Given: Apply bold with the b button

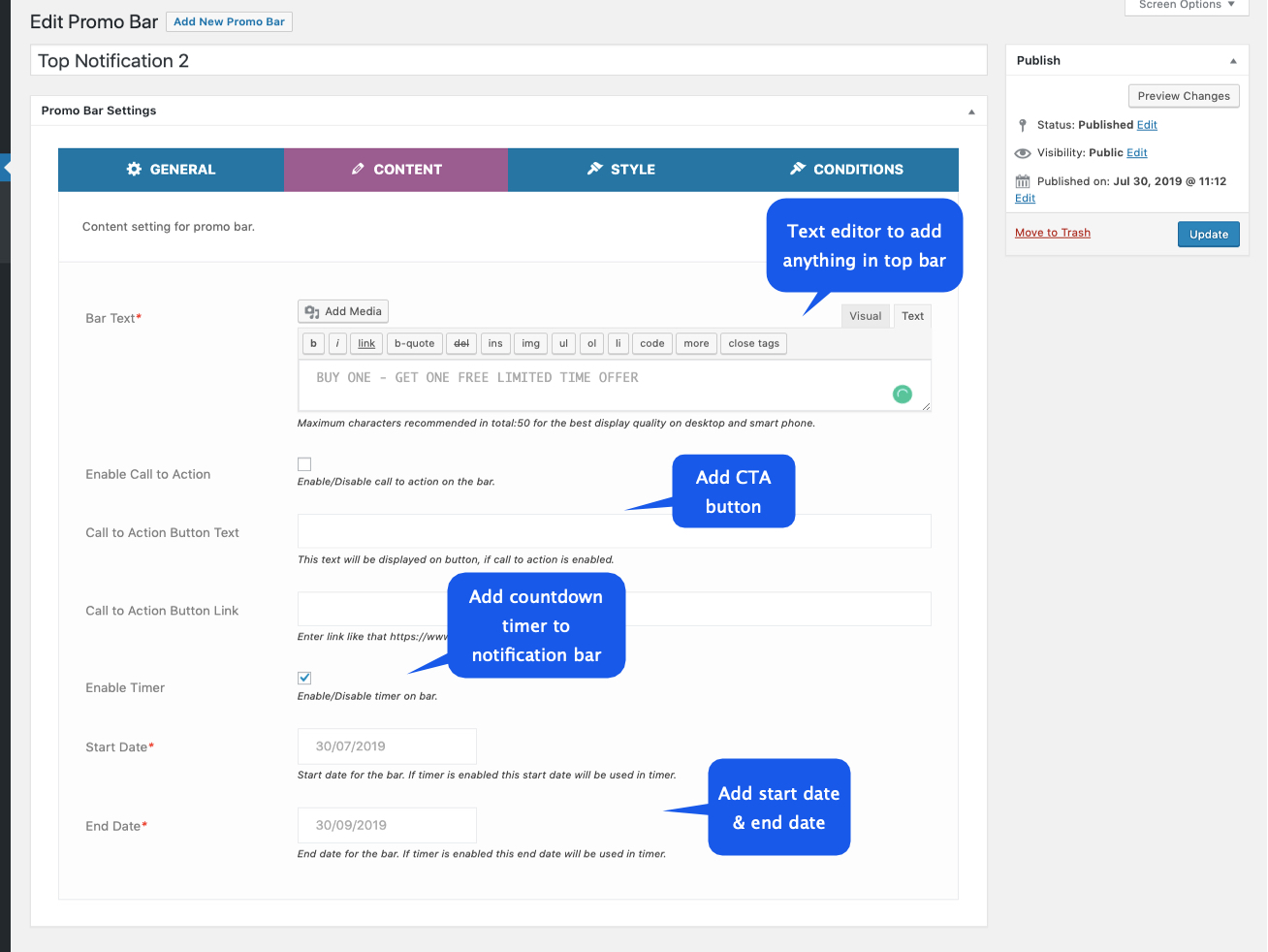Looking at the screenshot, I should click(313, 343).
